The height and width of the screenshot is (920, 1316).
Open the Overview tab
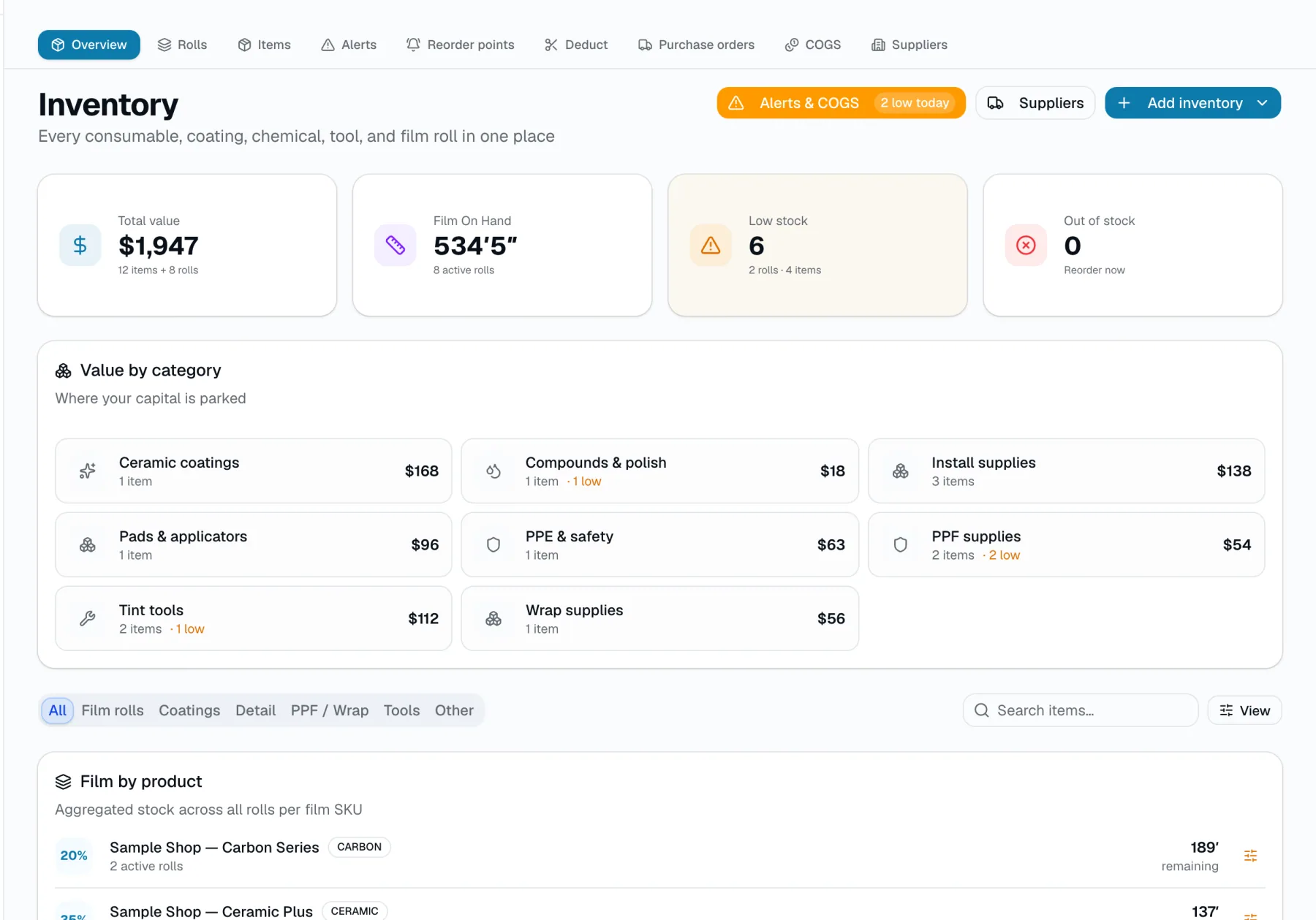88,45
